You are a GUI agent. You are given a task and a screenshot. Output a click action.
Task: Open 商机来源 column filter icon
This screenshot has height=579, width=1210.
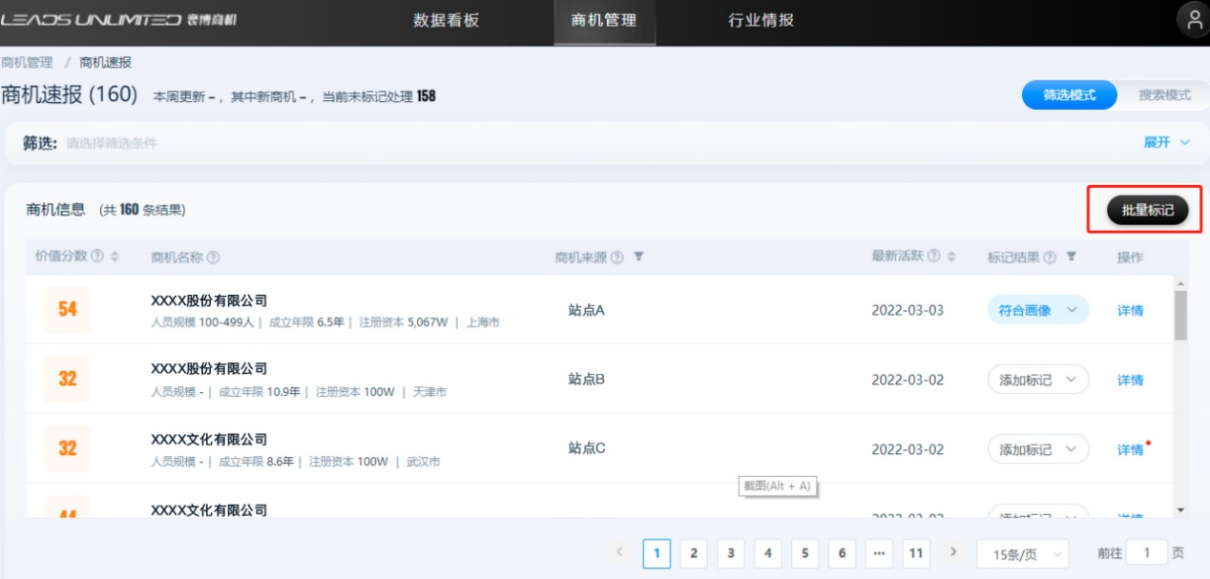(x=639, y=257)
